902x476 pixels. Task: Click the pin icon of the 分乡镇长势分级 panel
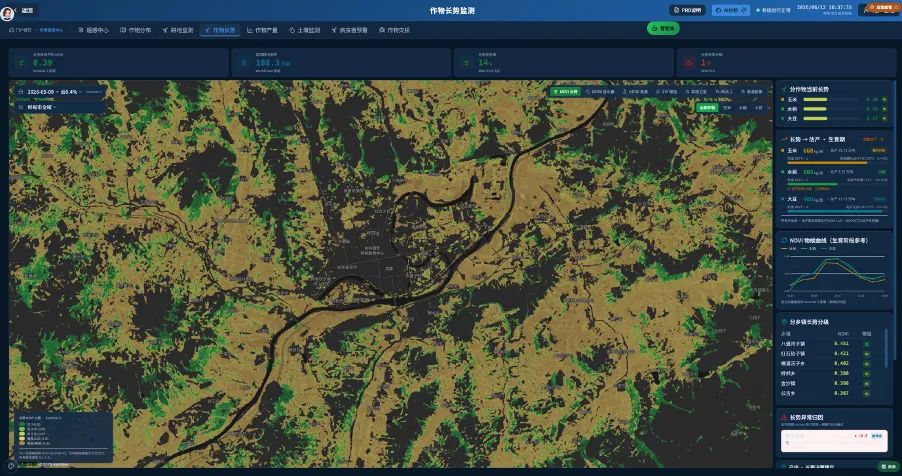point(783,322)
